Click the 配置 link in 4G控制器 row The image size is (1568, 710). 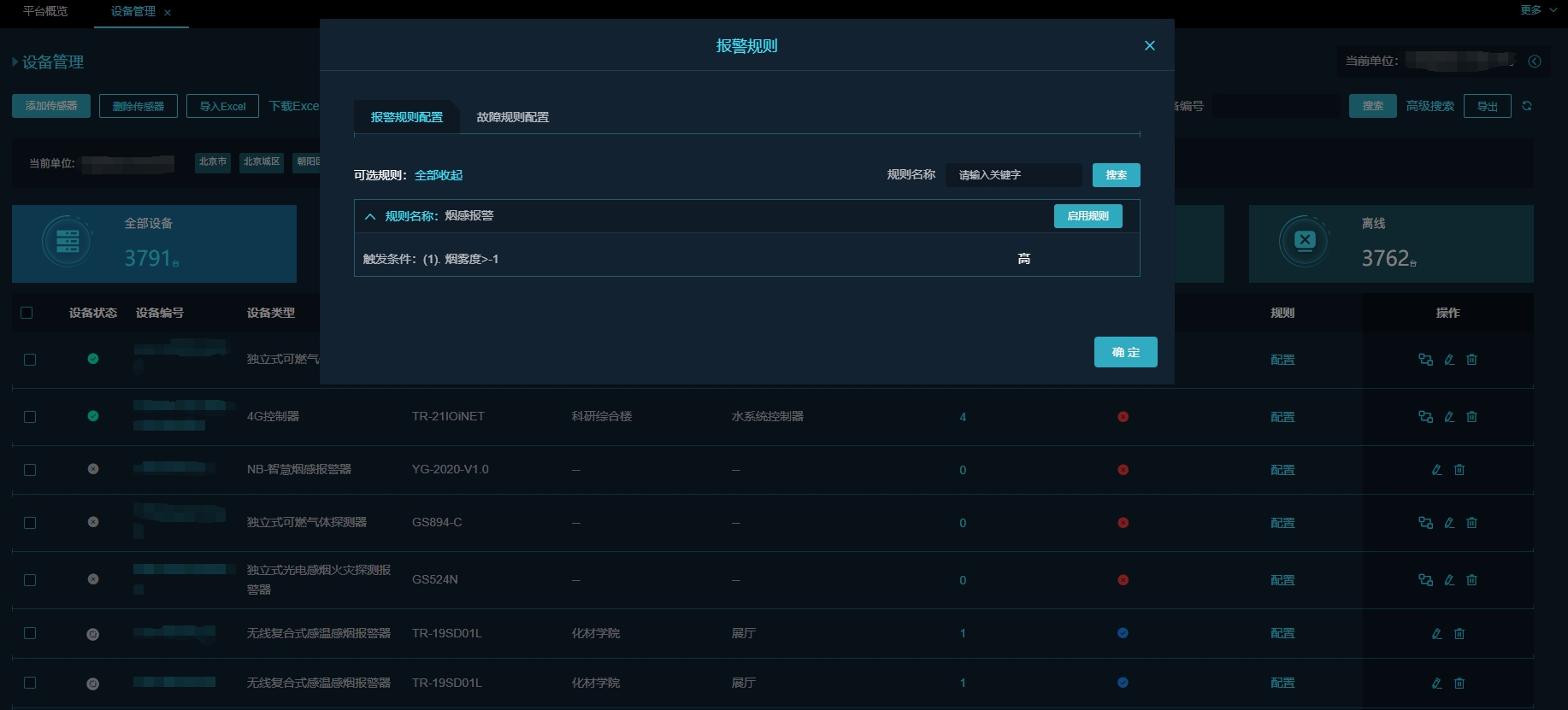coord(1282,417)
